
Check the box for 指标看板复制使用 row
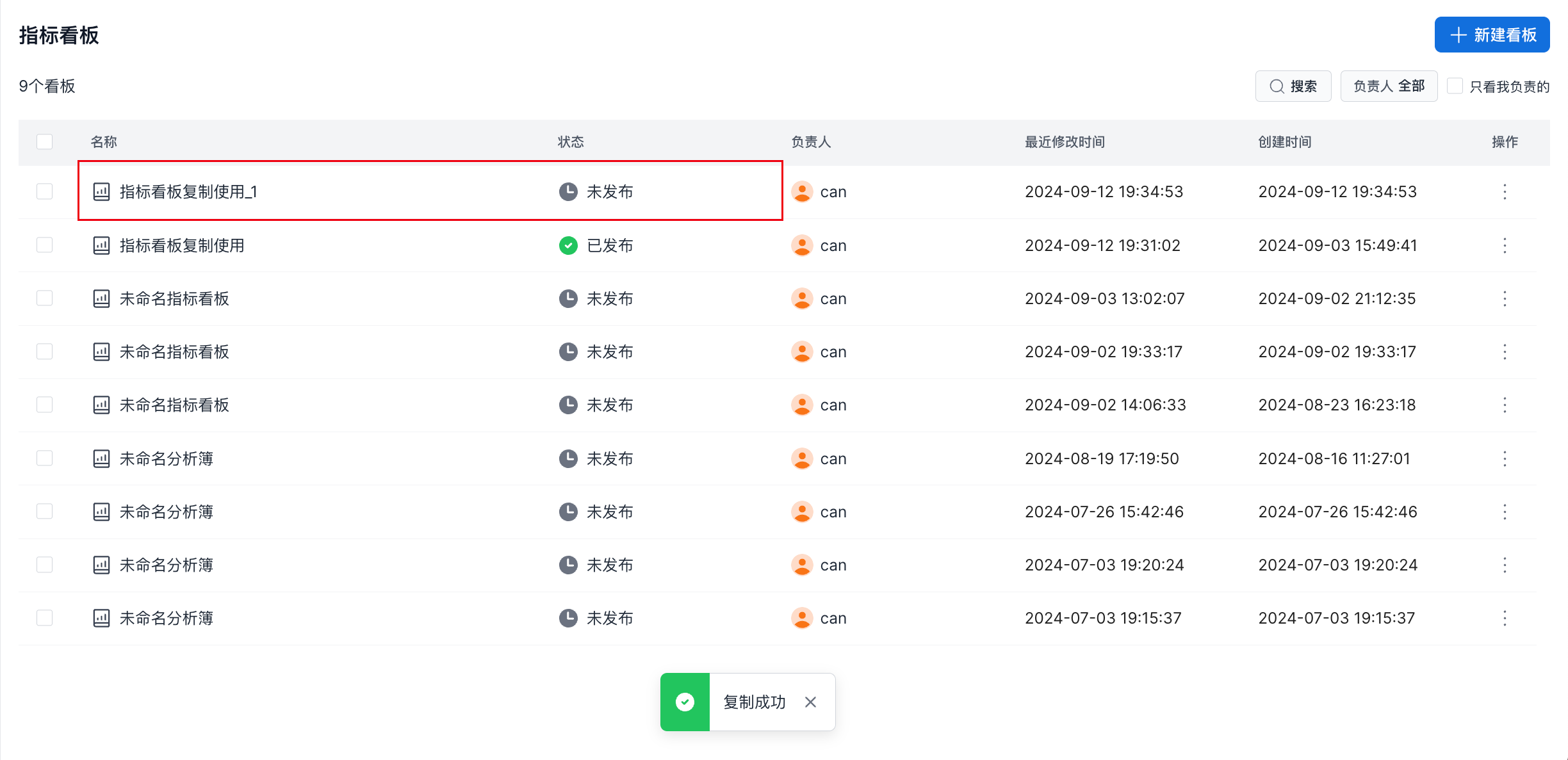pos(45,245)
